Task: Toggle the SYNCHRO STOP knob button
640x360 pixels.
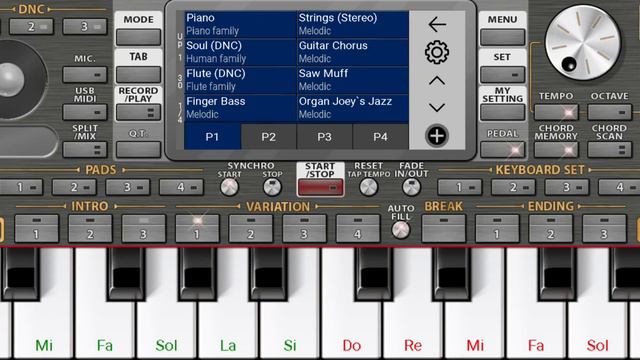Action: (x=272, y=187)
